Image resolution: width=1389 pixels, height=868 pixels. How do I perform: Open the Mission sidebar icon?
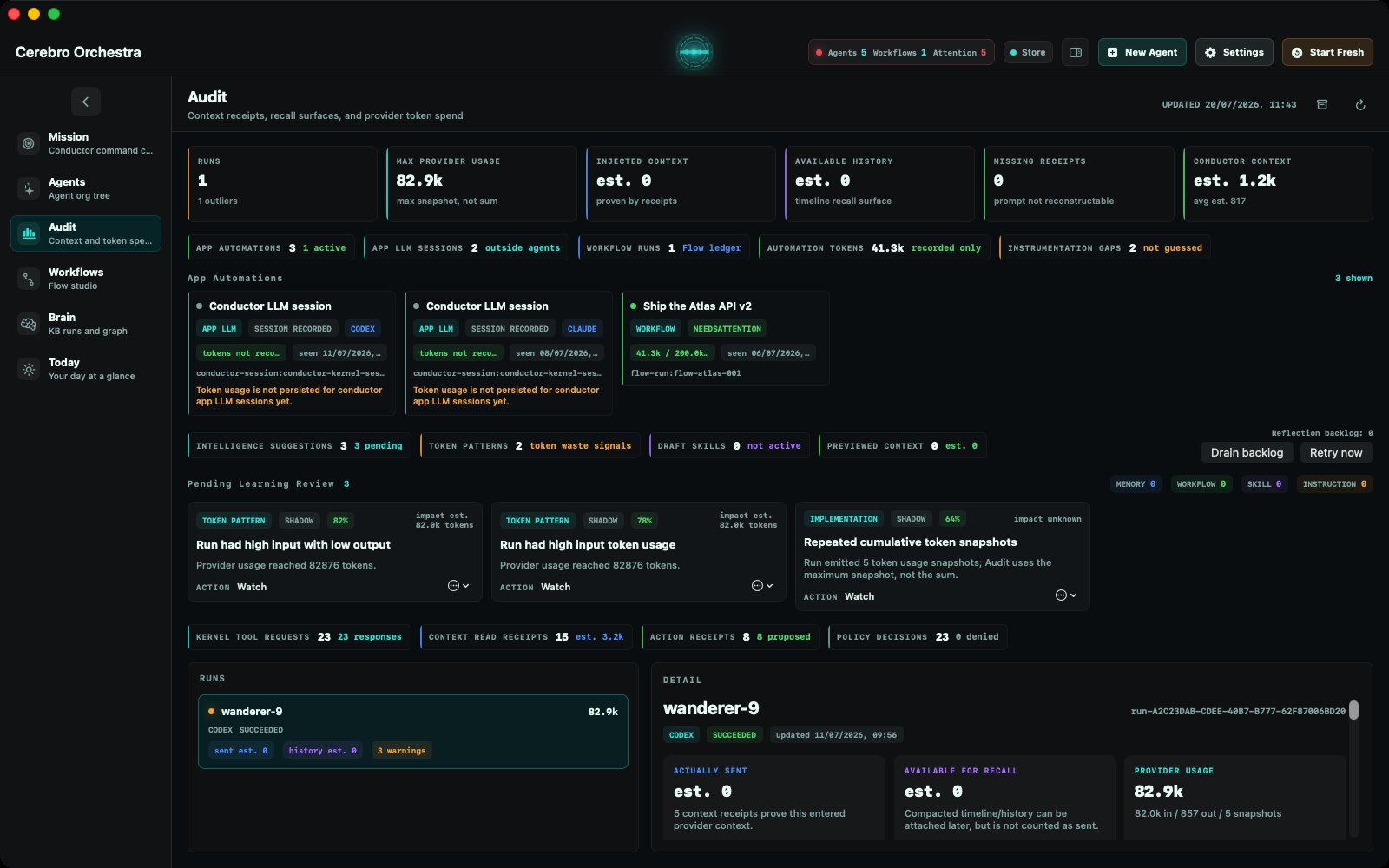[29, 143]
